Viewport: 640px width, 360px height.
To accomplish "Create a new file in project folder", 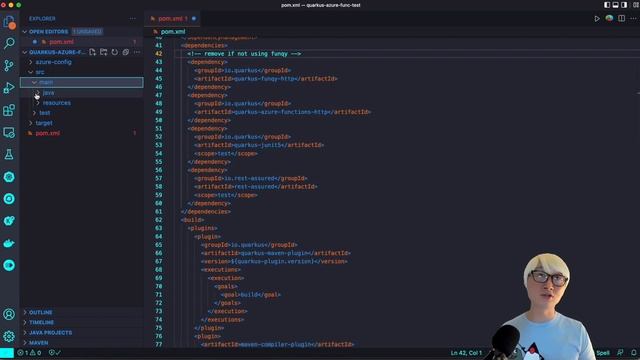I will pyautogui.click(x=93, y=52).
